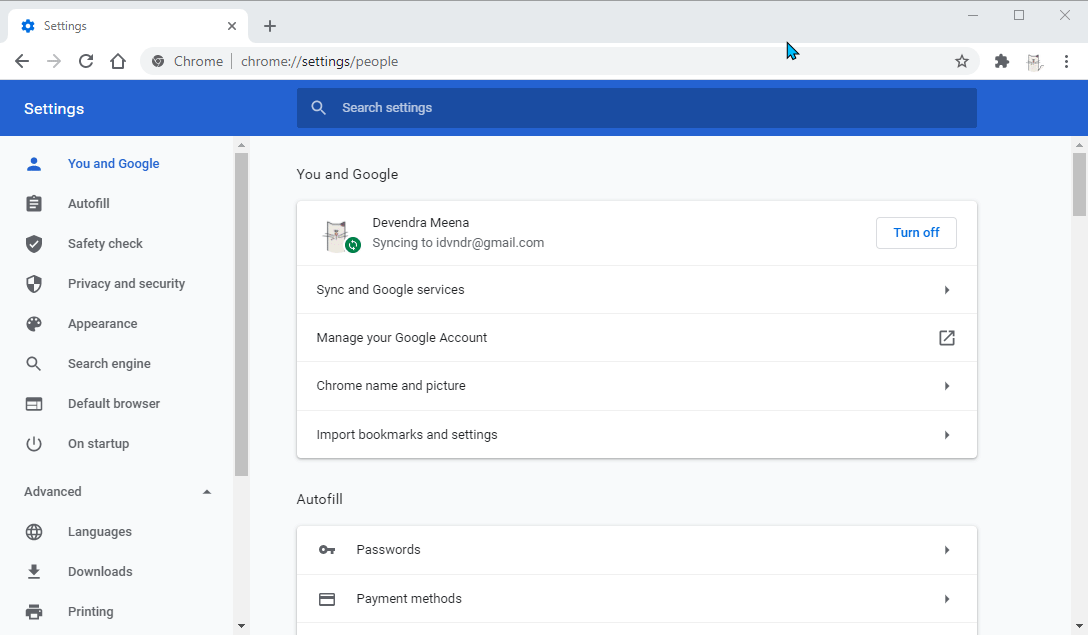The width and height of the screenshot is (1088, 635).
Task: Collapse the Advanced section arrow
Action: [x=207, y=491]
